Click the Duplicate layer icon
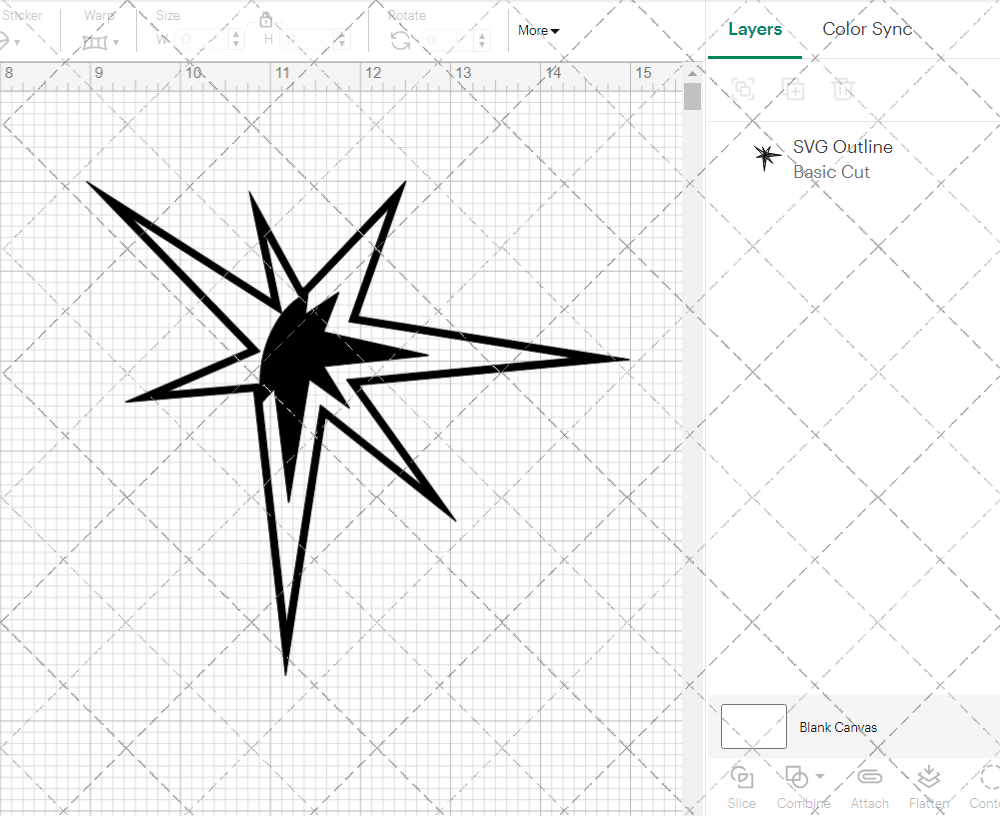Image resolution: width=1000 pixels, height=816 pixels. (x=793, y=89)
